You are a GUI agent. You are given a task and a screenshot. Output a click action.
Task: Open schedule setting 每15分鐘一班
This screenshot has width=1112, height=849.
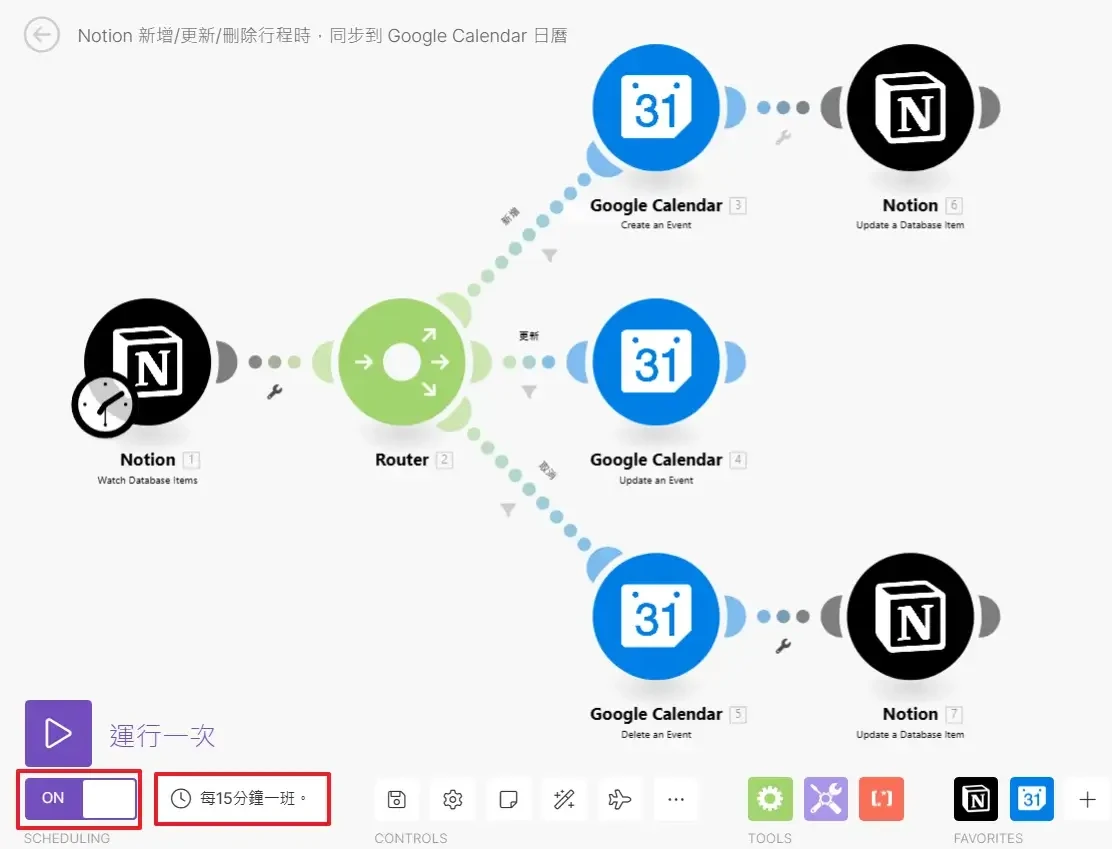click(242, 799)
